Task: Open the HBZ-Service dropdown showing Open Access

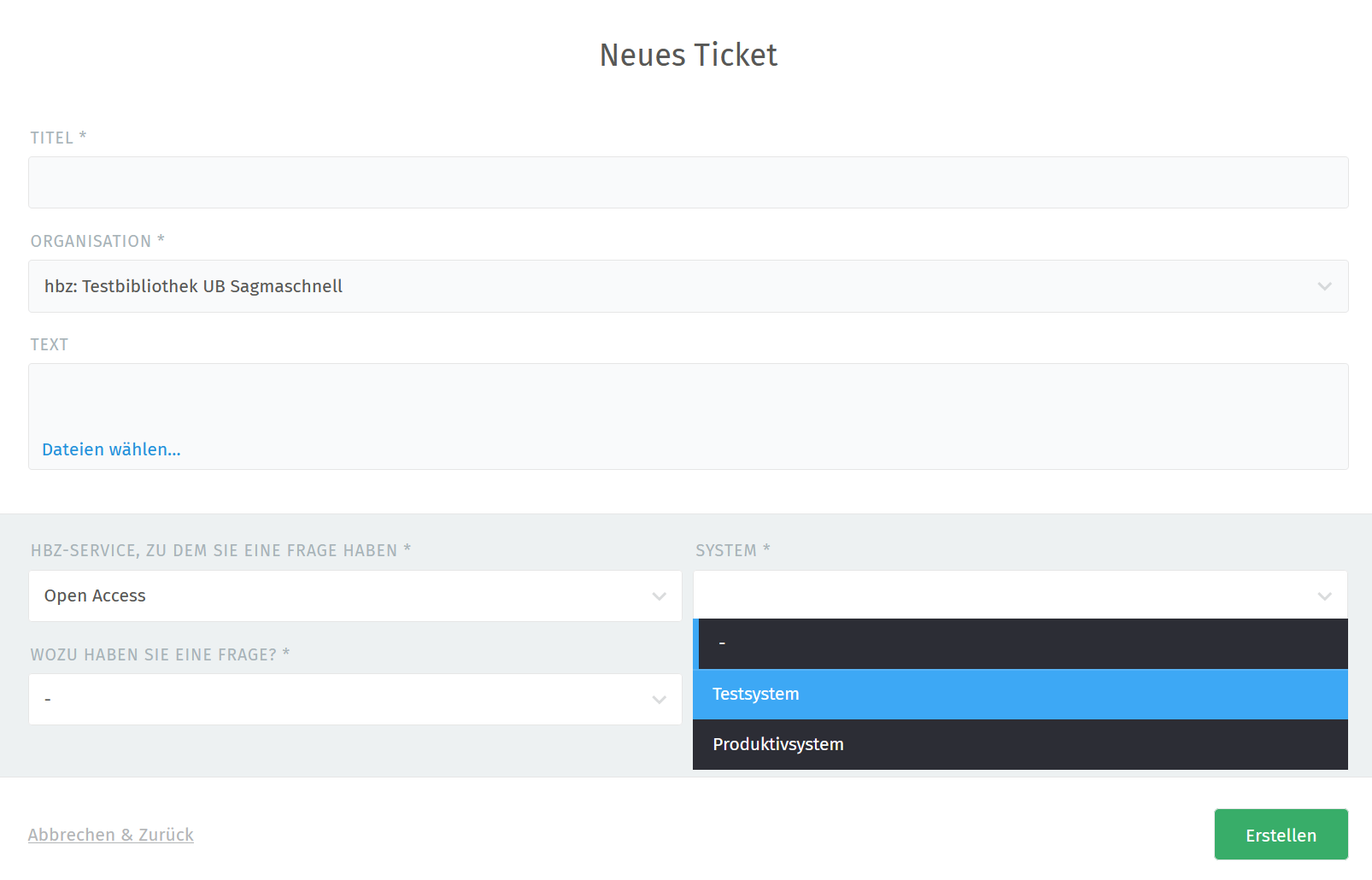Action: [342, 595]
